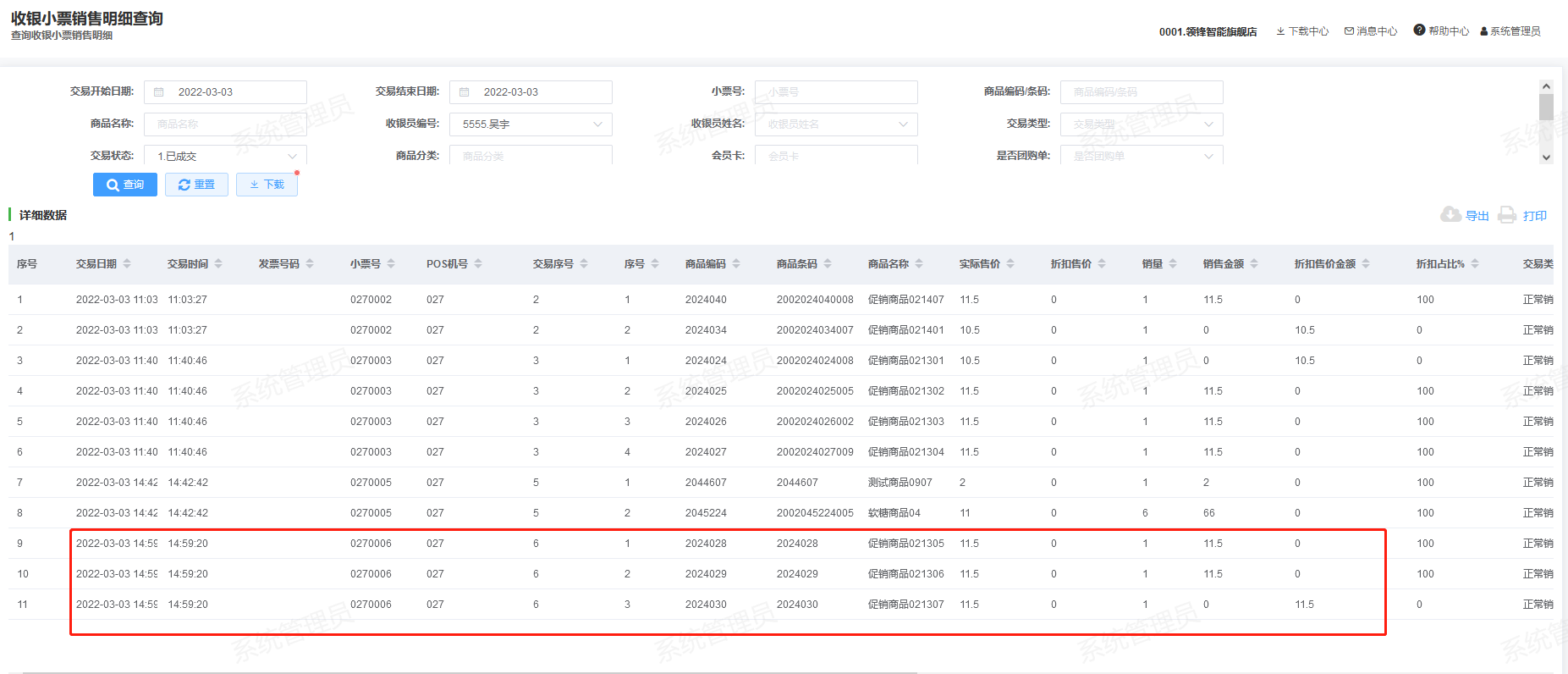Click calendar icon in transaction end date
Viewport: 1568px width, 674px height.
coord(465,92)
